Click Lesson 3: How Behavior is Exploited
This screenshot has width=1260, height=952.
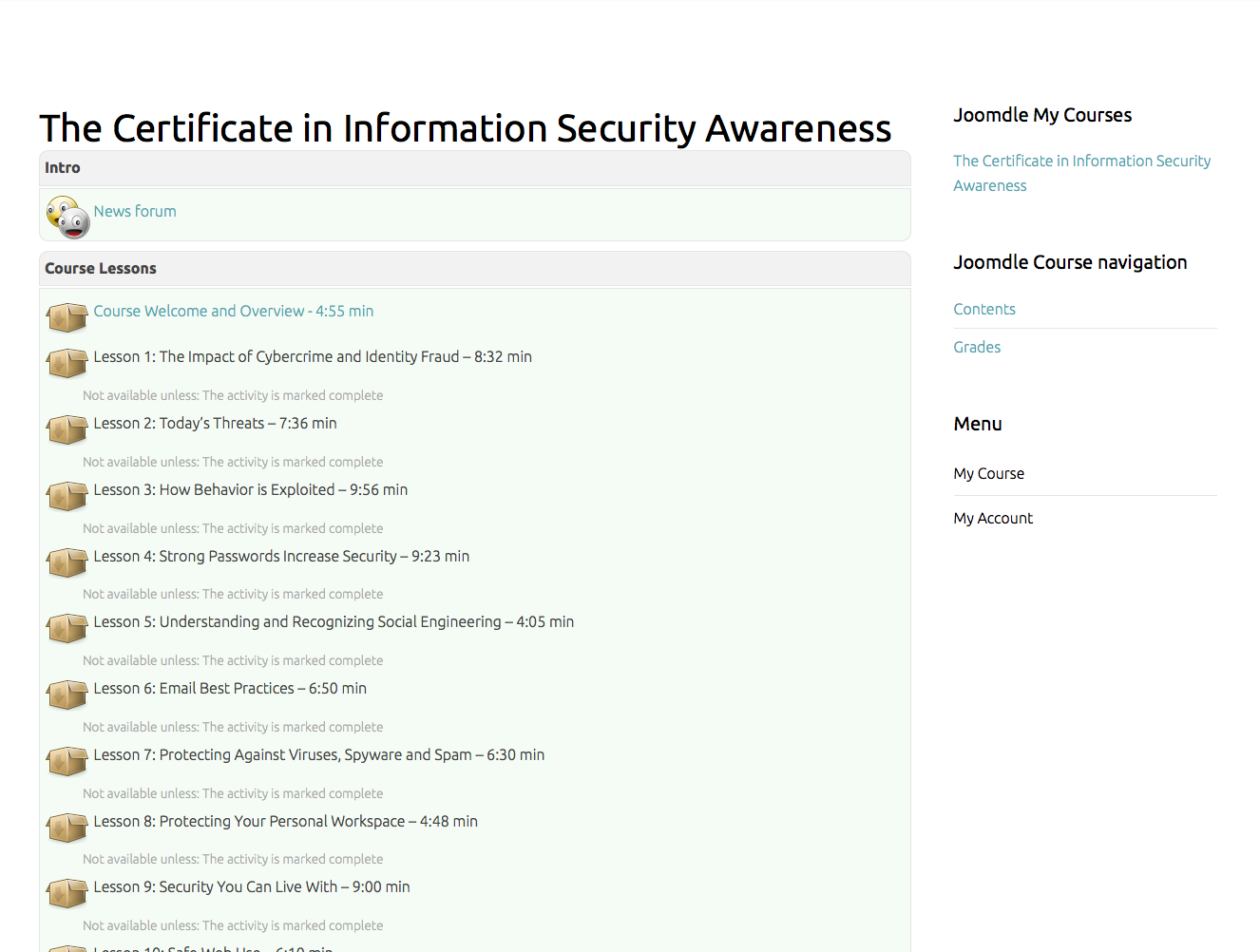click(x=251, y=489)
